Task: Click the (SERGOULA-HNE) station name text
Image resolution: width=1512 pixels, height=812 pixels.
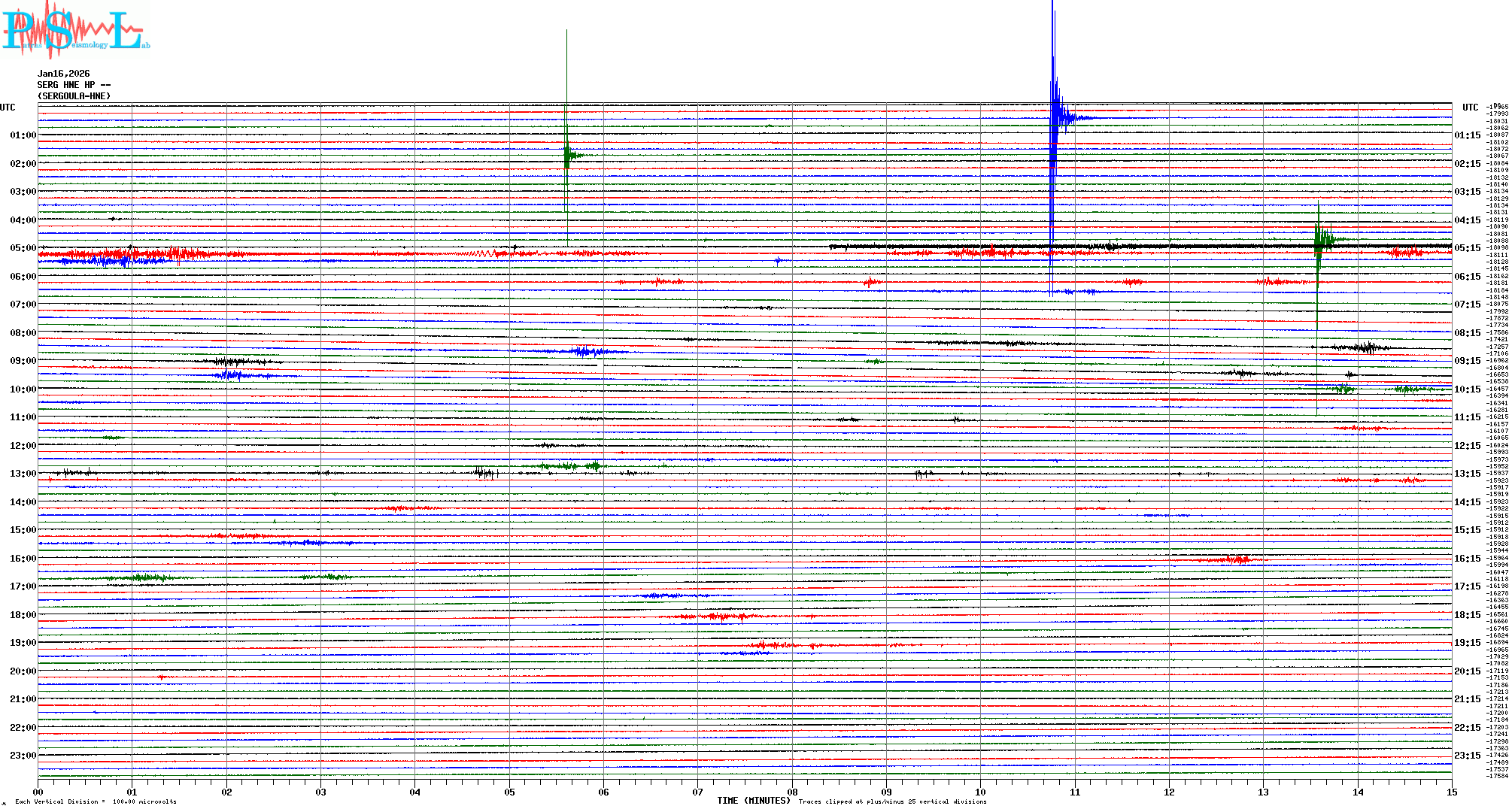Action: point(74,96)
